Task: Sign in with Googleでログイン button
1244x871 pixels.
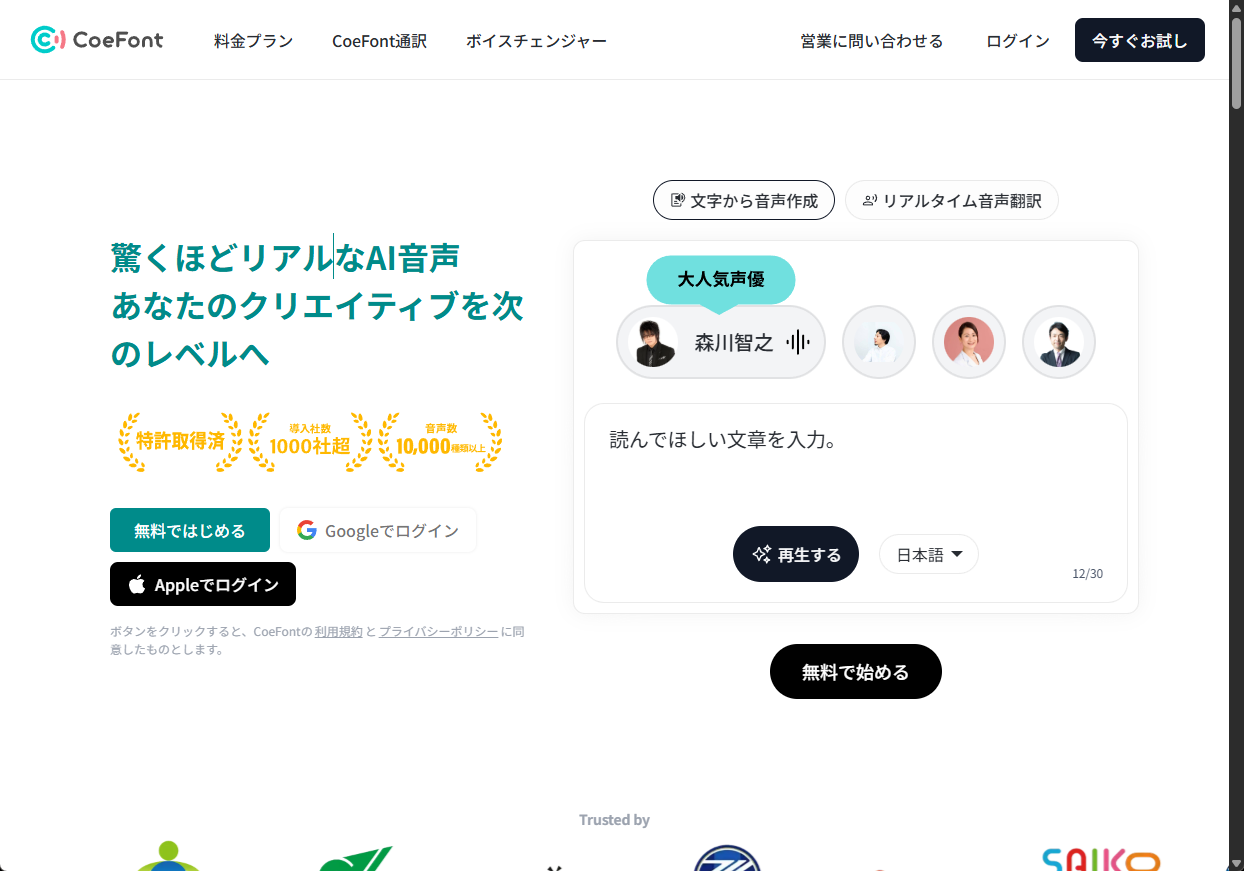Action: tap(377, 530)
